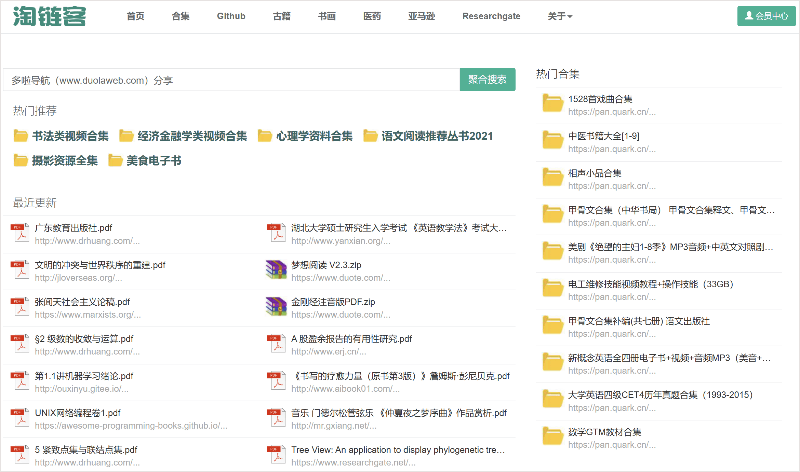Image resolution: width=800 pixels, height=472 pixels.
Task: Open the 语文阅读推荐丛书2021 link
Action: [437, 136]
